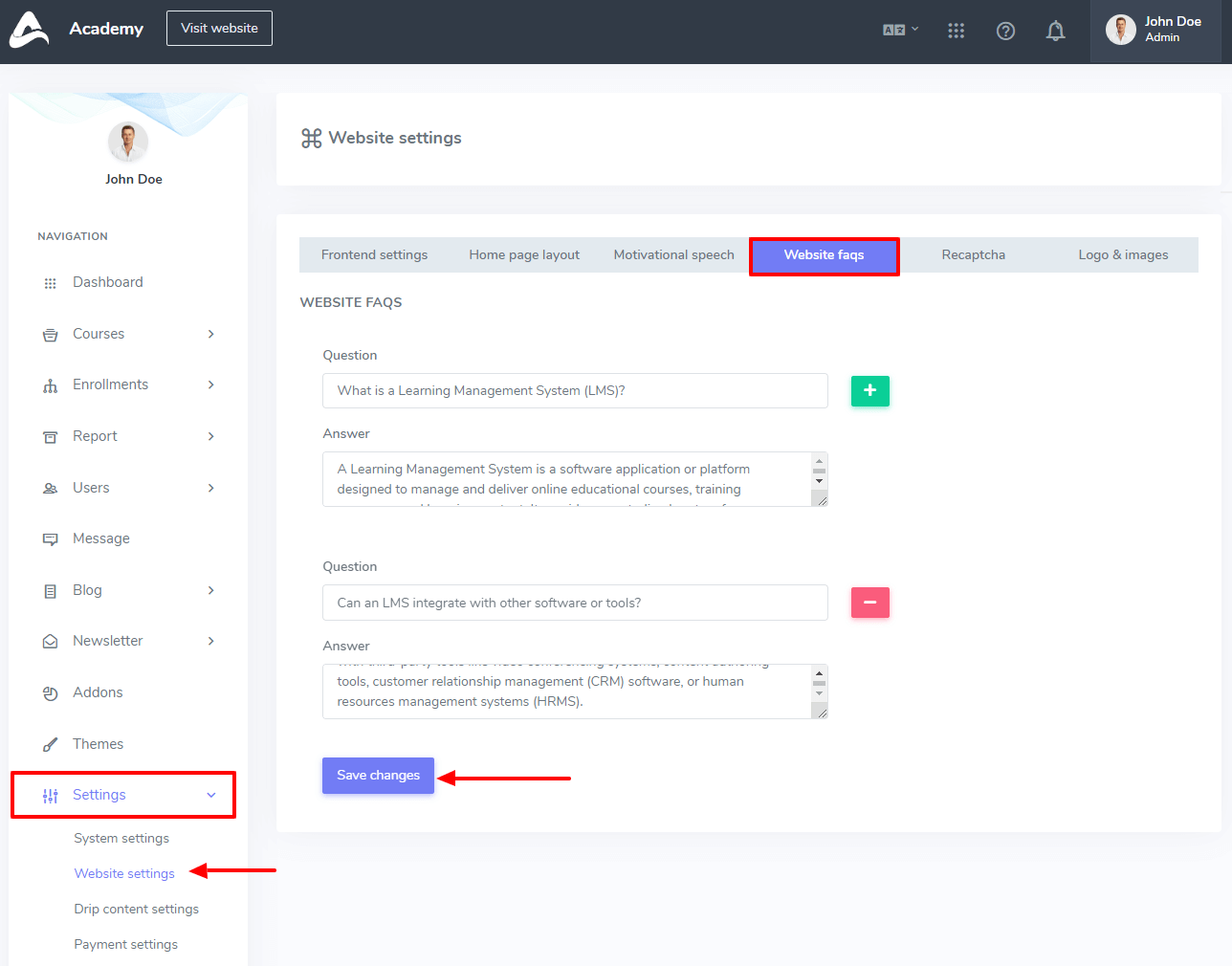Image resolution: width=1232 pixels, height=966 pixels.
Task: Click the Visit website button
Action: tap(219, 29)
